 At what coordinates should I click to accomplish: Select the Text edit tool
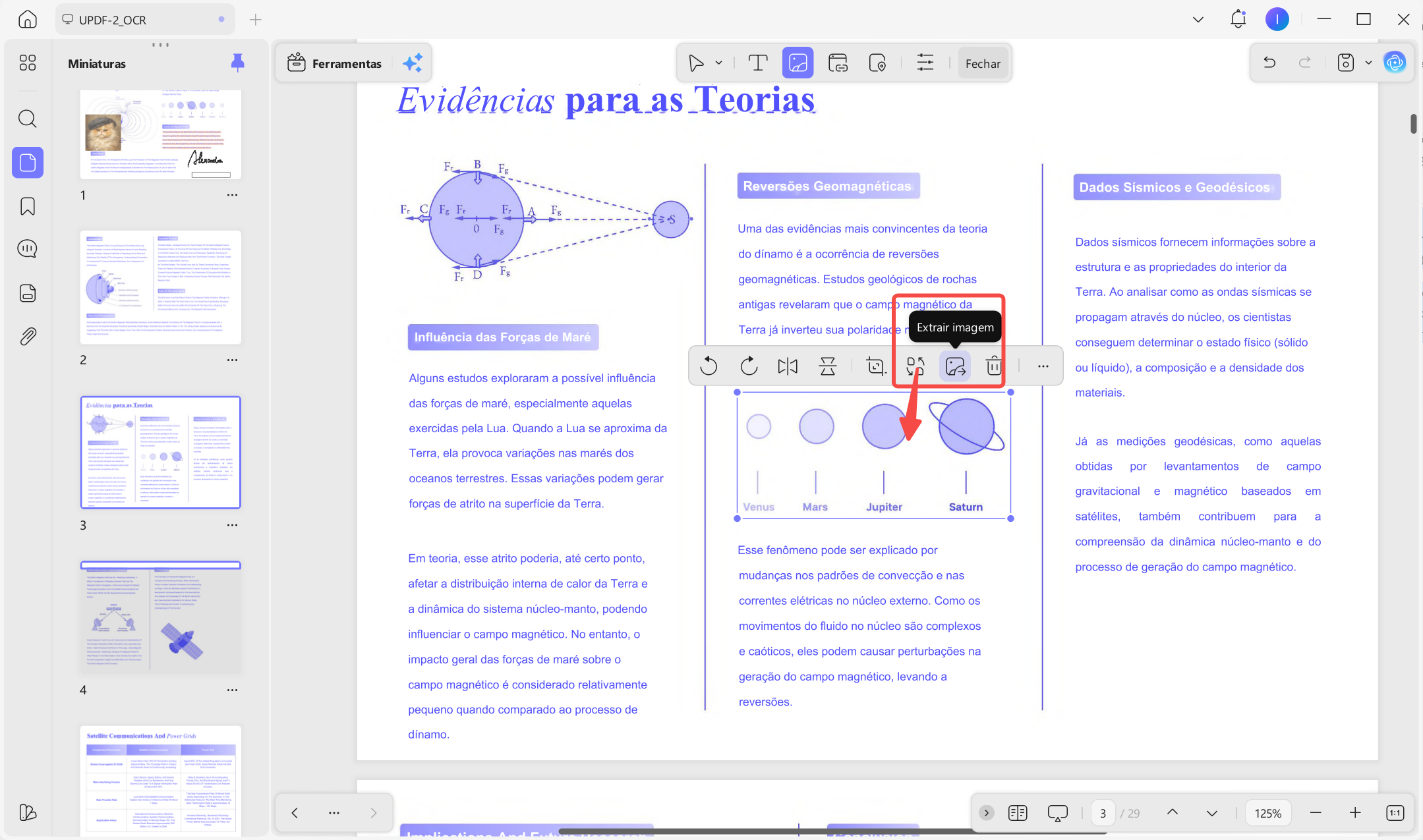coord(758,63)
